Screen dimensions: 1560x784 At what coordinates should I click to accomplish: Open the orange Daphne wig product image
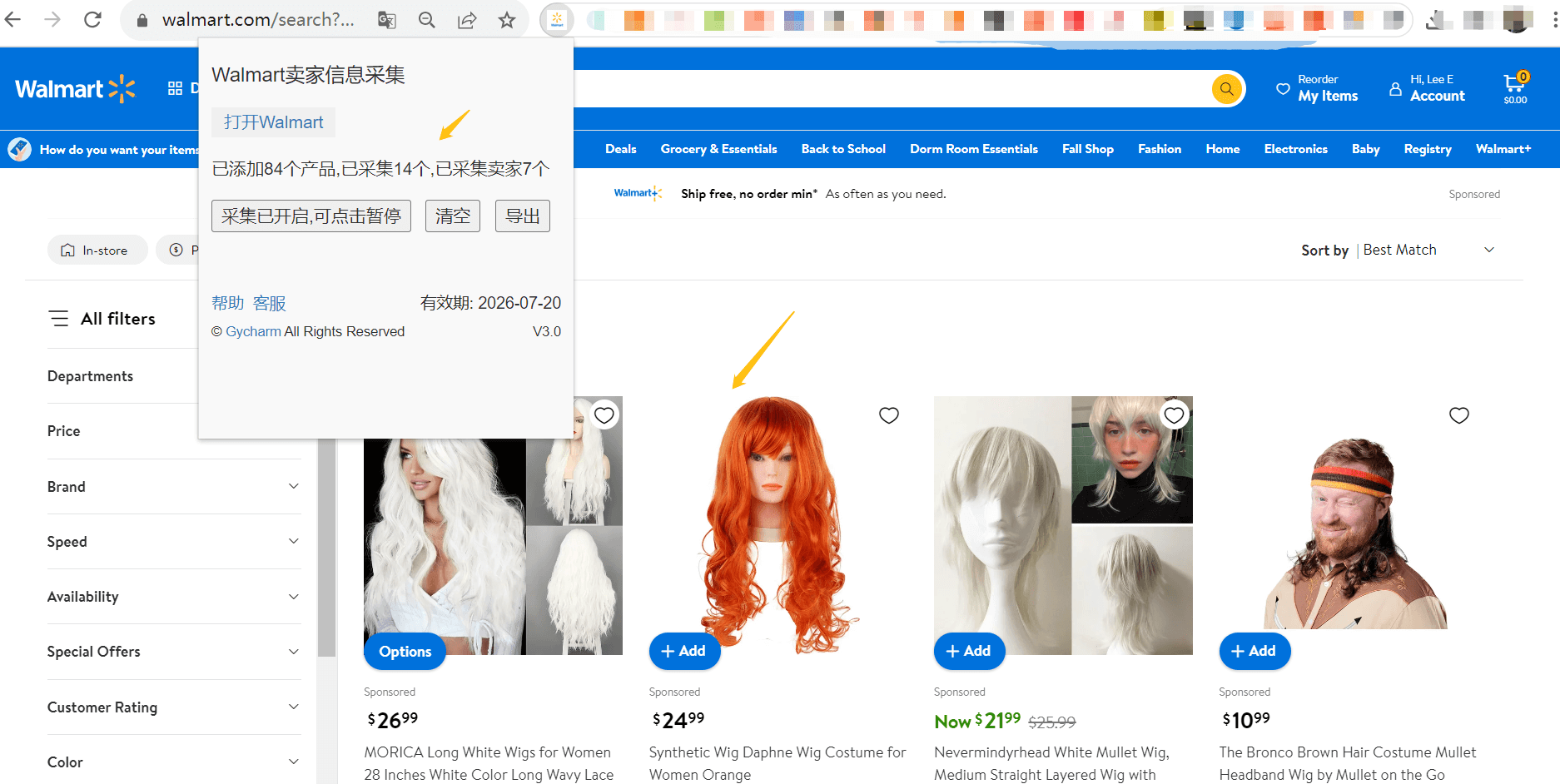(x=778, y=525)
